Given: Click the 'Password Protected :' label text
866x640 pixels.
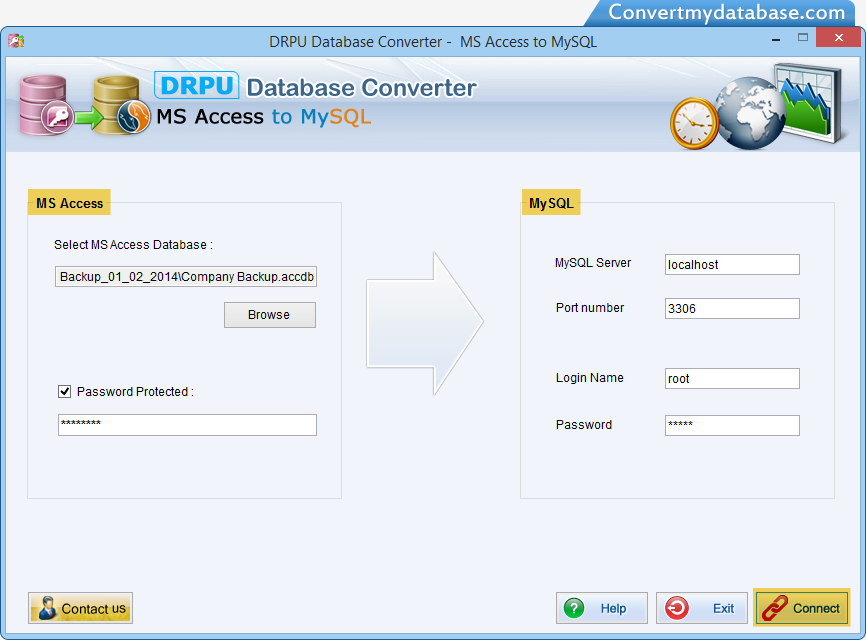Looking at the screenshot, I should click(135, 392).
